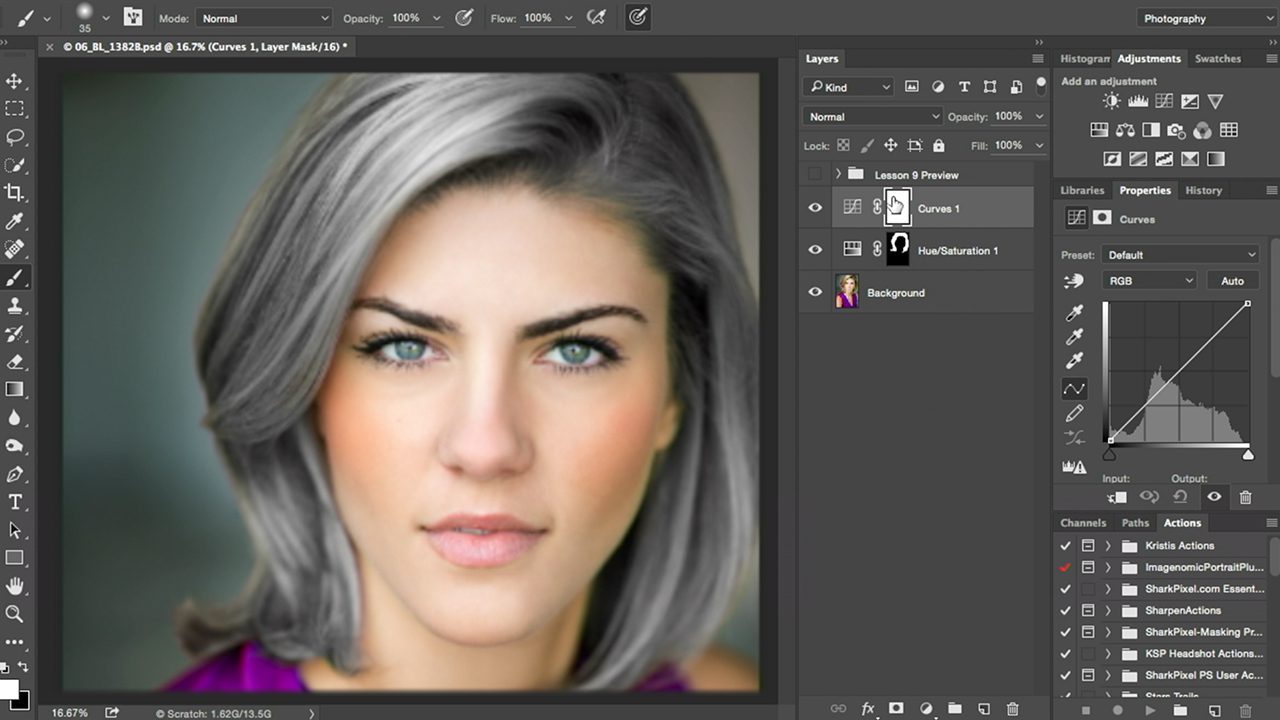Add a Levels adjustment
1280x720 pixels.
coord(1138,101)
